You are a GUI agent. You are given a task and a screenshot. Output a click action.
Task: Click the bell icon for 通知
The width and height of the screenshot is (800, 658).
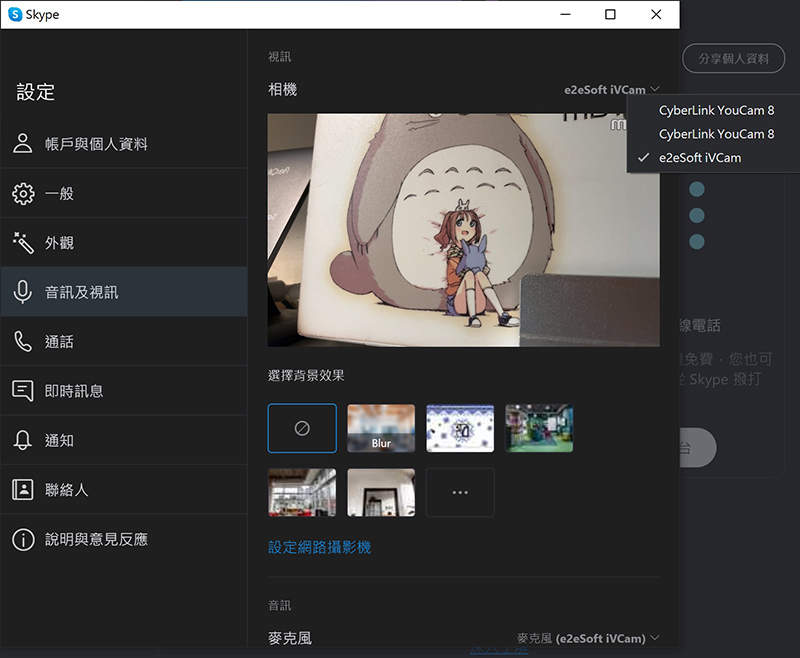23,440
